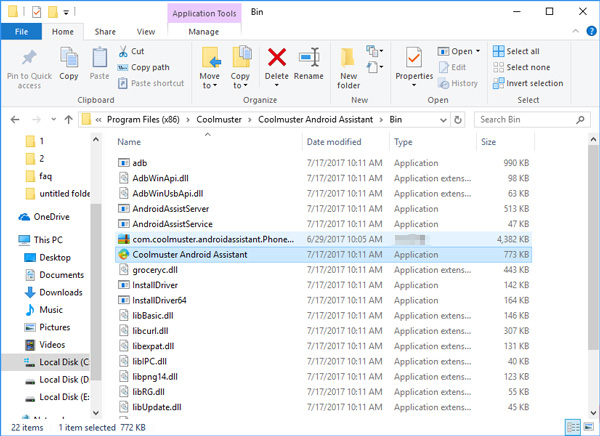Click Select none in ribbon
Screen dimensions: 600x436
coord(521,67)
